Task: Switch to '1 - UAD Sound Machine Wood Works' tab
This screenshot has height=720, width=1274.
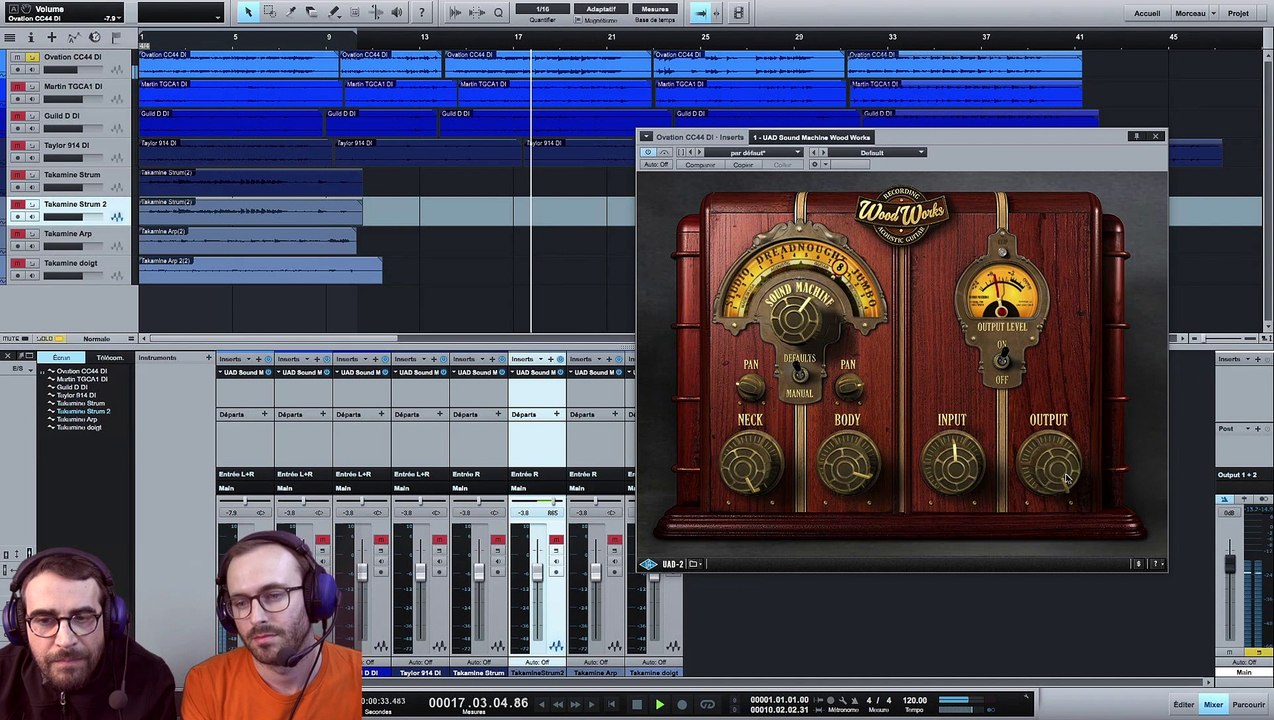Action: pyautogui.click(x=811, y=137)
